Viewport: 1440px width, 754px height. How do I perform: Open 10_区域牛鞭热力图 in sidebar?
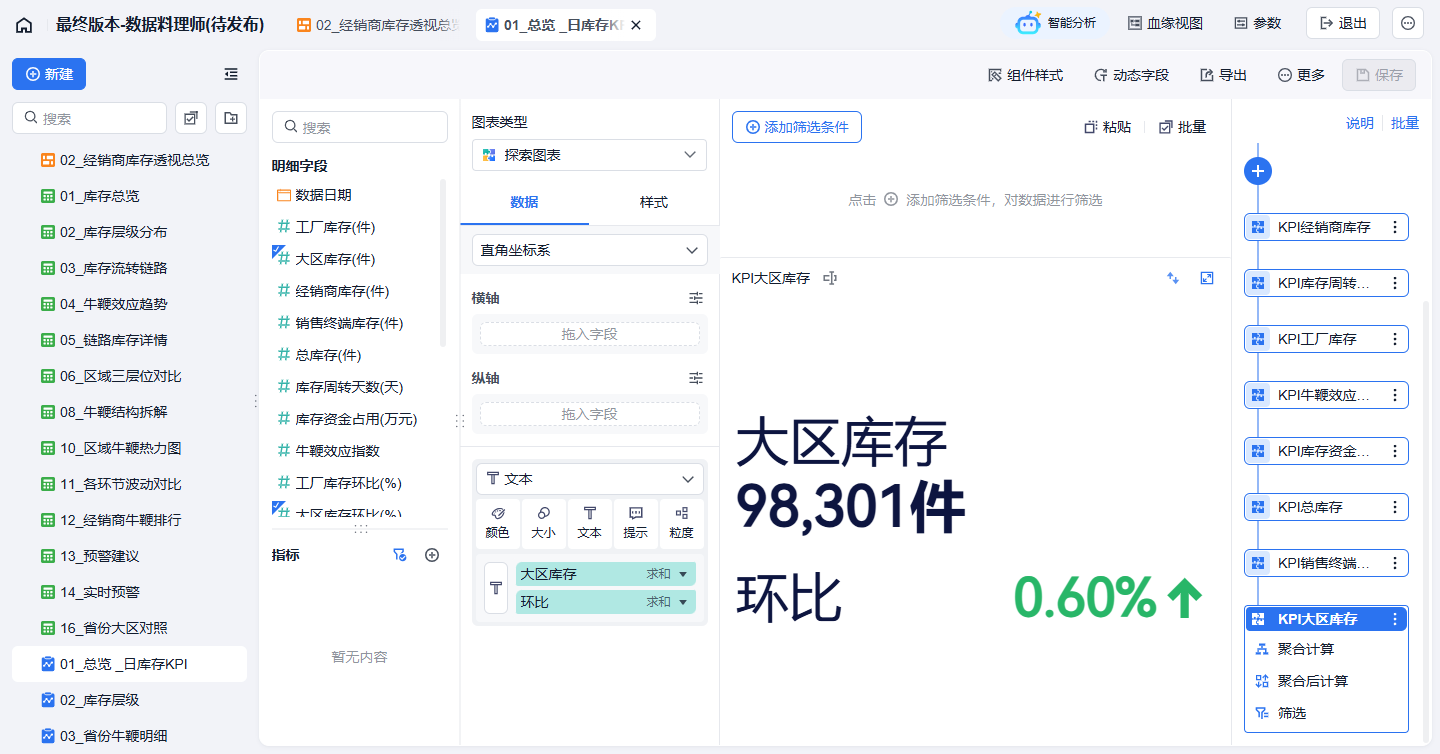[129, 448]
